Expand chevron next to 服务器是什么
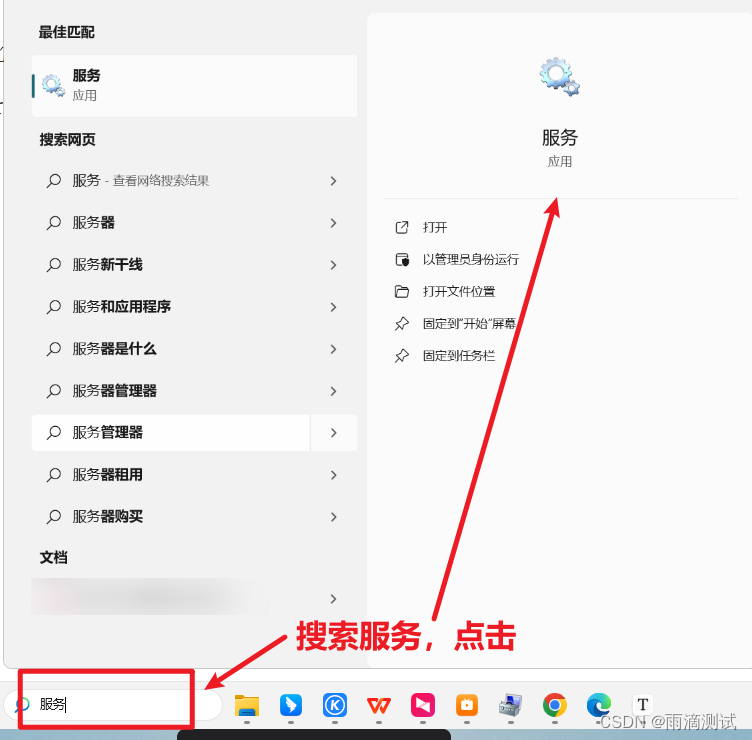Image resolution: width=752 pixels, height=740 pixels. [333, 349]
